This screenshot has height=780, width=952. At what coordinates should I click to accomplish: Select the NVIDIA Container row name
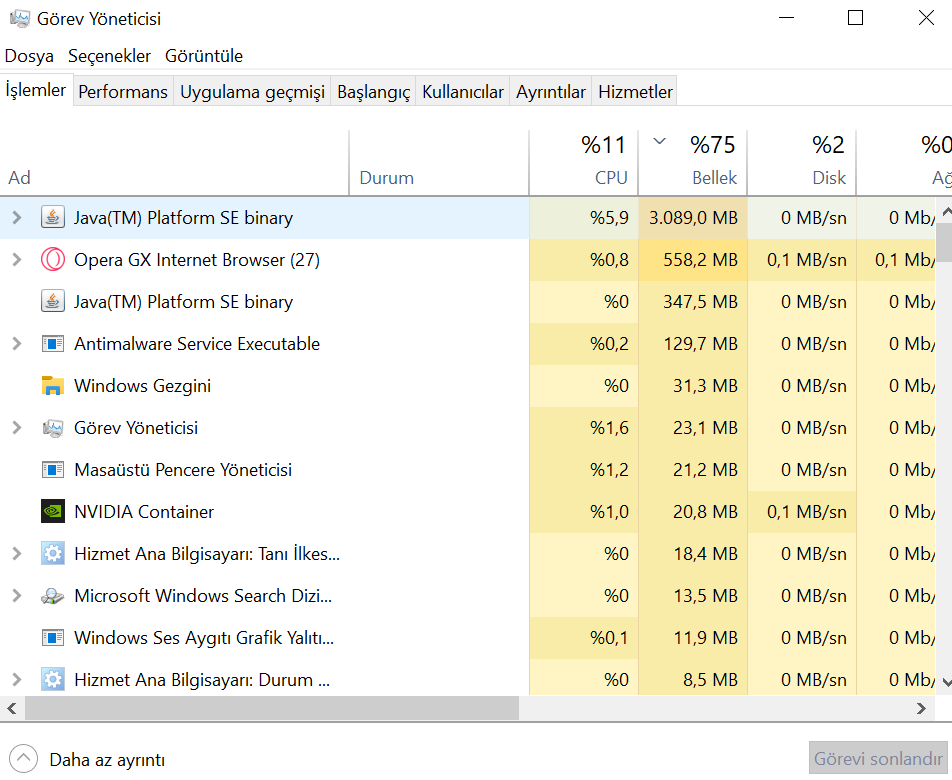[x=144, y=512]
